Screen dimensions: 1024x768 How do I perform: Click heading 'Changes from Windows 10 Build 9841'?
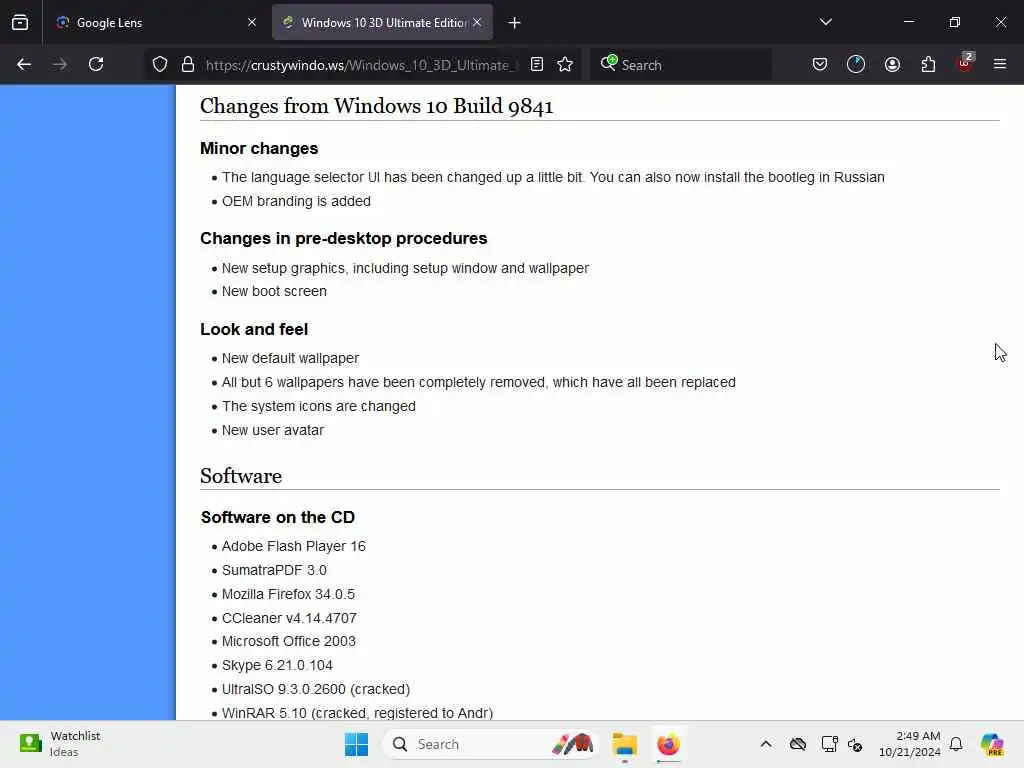(377, 106)
